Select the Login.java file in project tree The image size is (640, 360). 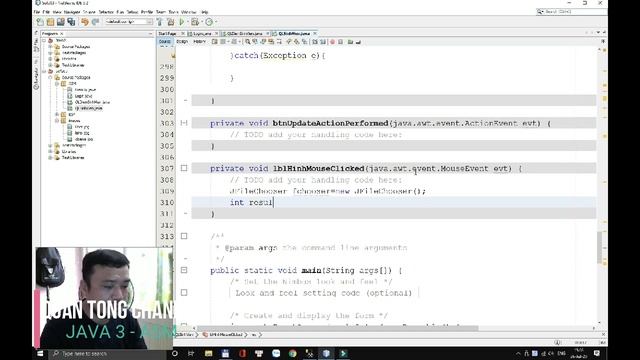click(84, 96)
